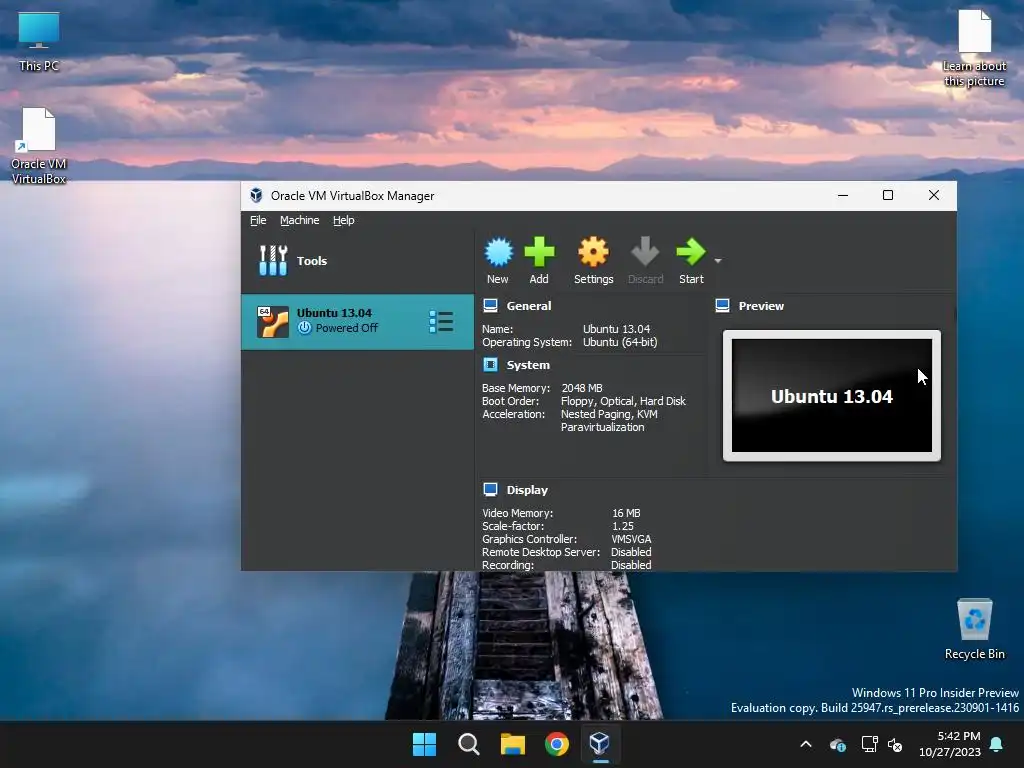
Task: Open the Recycle Bin desktop icon
Action: [974, 630]
